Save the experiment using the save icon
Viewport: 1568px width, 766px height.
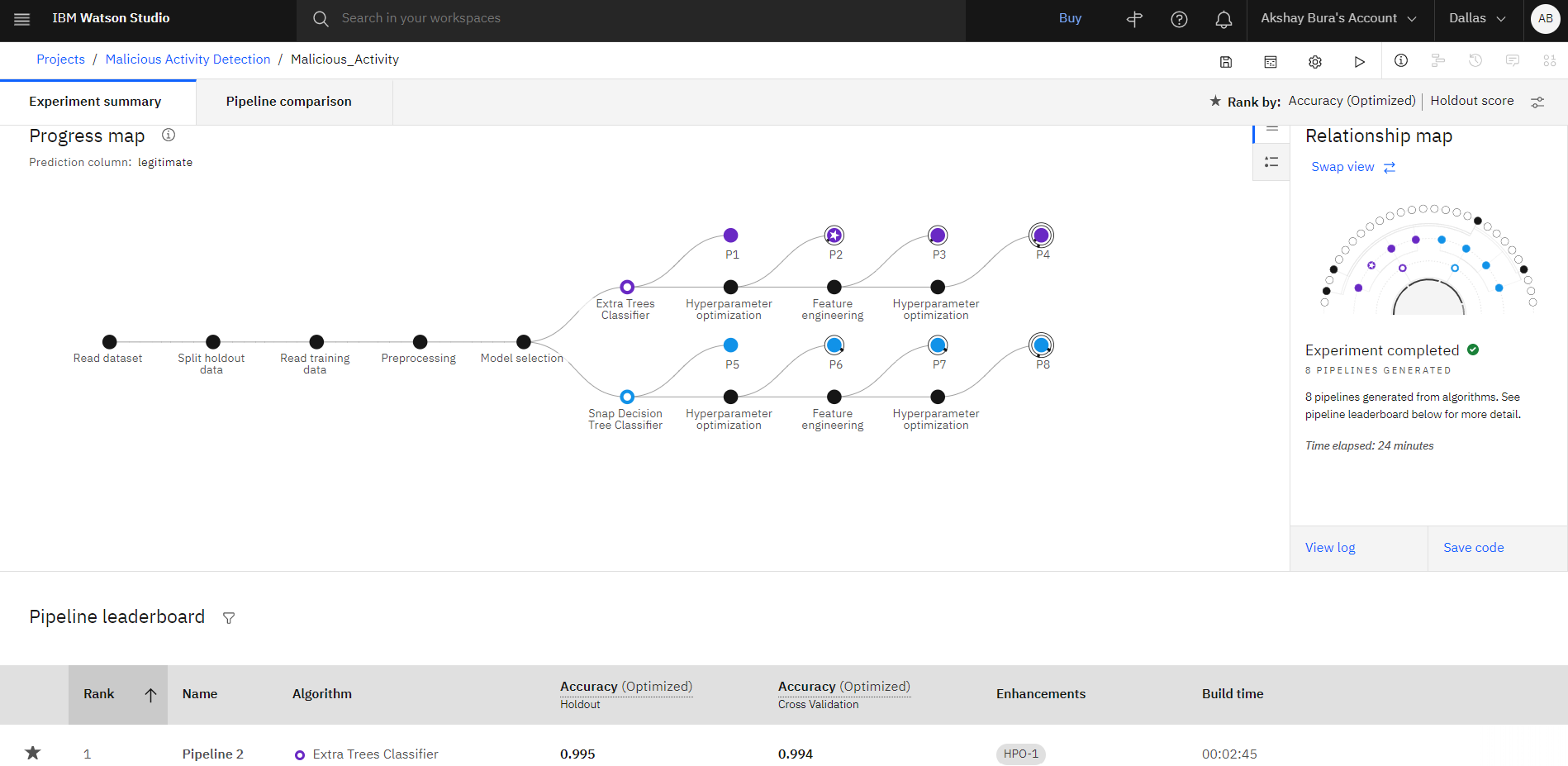1226,60
